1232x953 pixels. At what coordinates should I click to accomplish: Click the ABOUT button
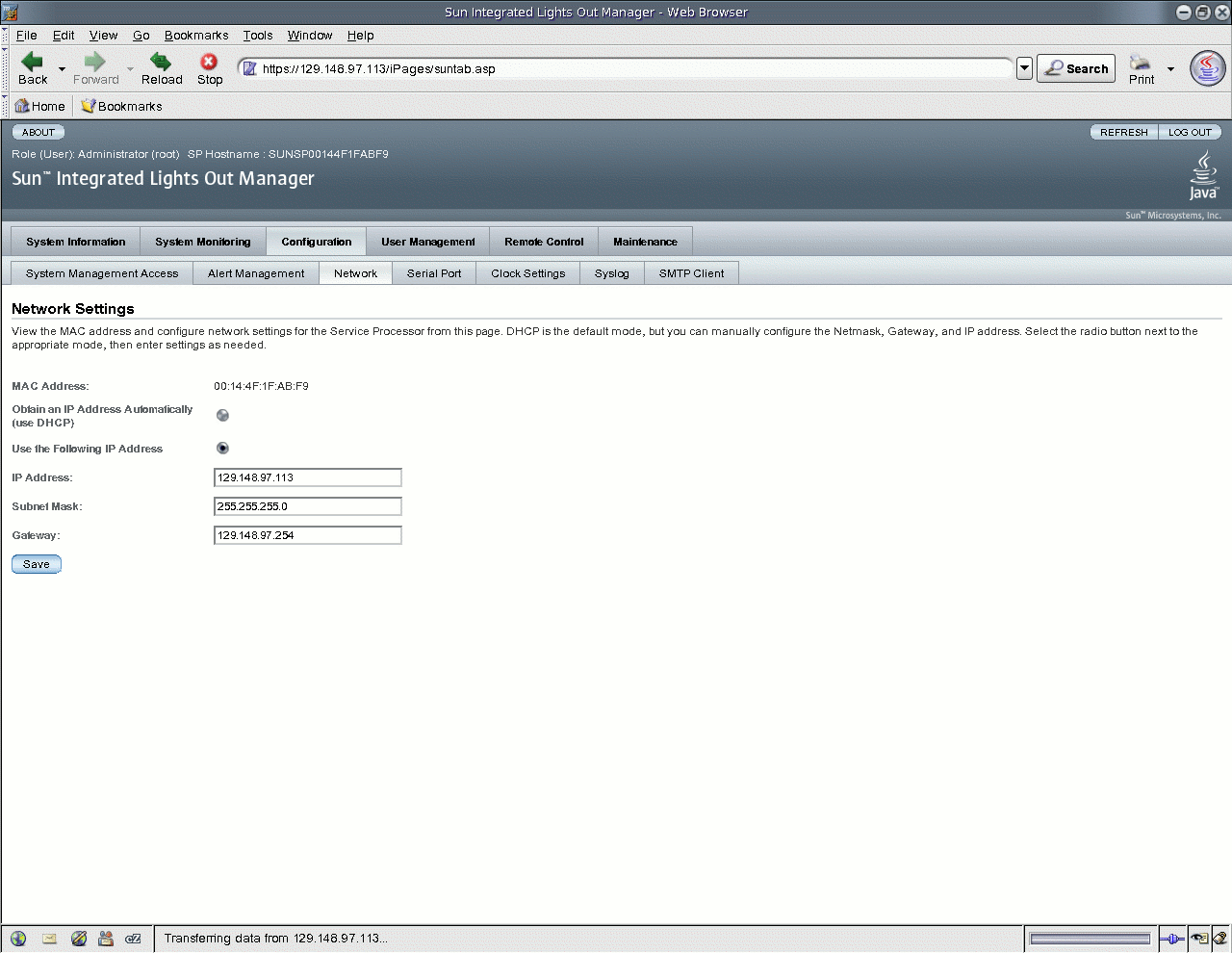point(38,132)
